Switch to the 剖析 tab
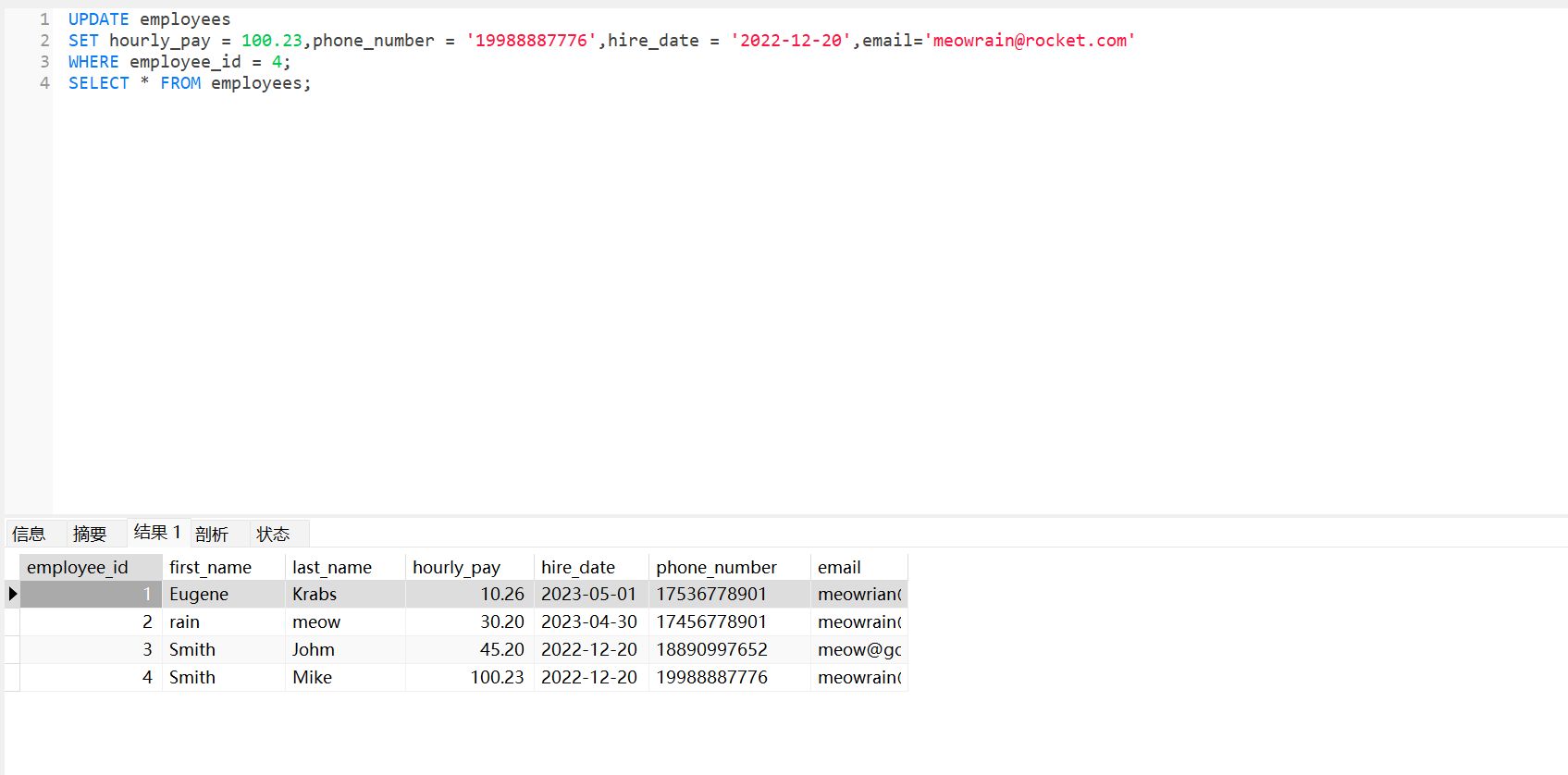Screen dimensions: 1568x775 pos(212,534)
